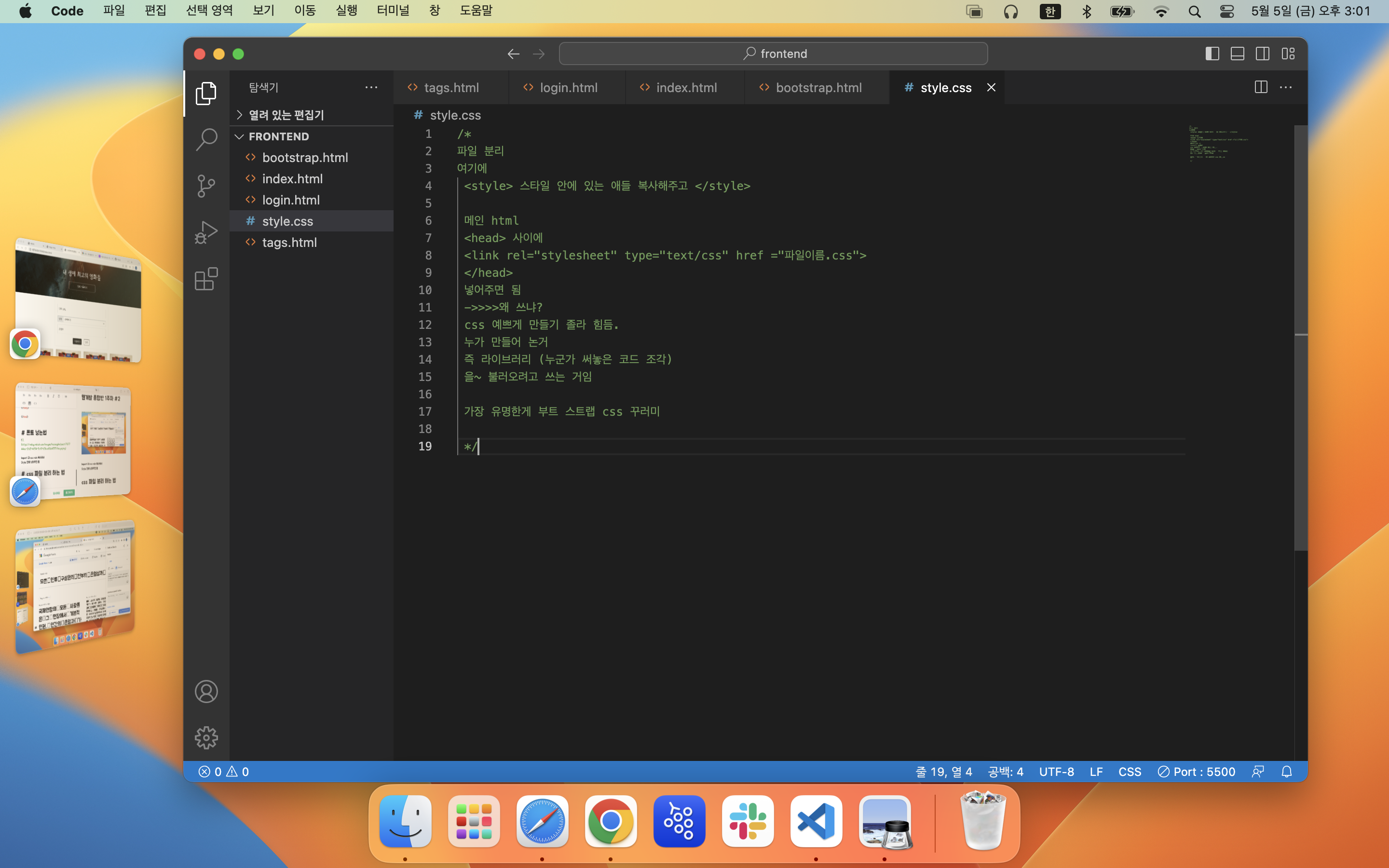Screen dimensions: 1389x868
Task: Open bootstrap.html in the file tree
Action: (x=312, y=157)
